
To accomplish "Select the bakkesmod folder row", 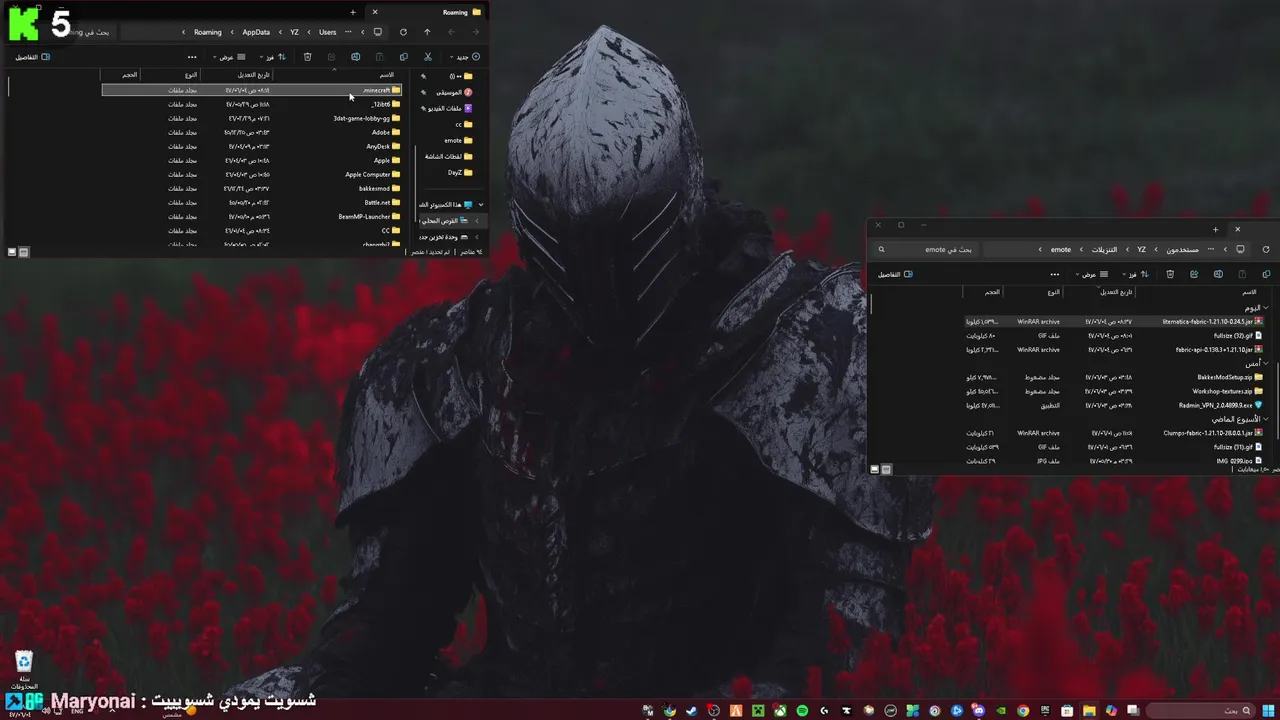I will tap(251, 188).
